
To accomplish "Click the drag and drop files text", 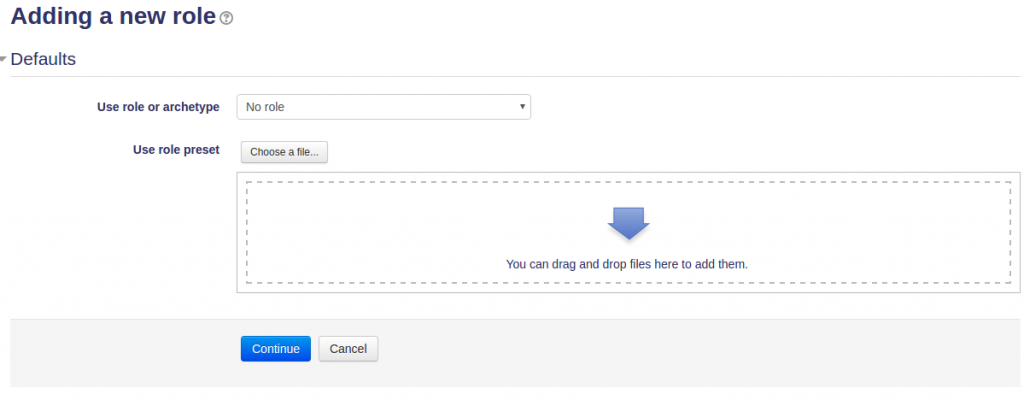I will (627, 265).
